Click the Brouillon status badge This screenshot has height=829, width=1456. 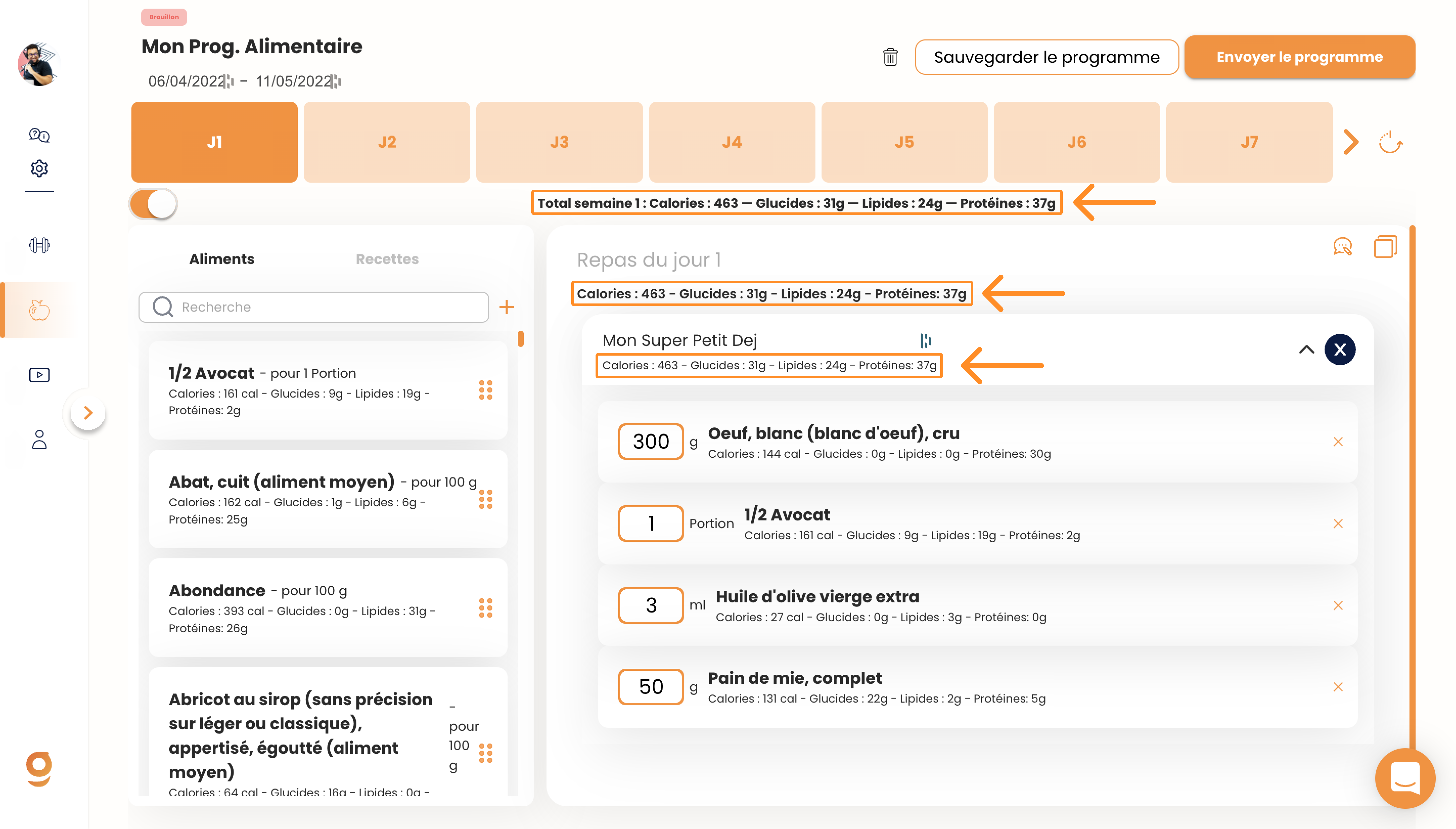(x=164, y=17)
